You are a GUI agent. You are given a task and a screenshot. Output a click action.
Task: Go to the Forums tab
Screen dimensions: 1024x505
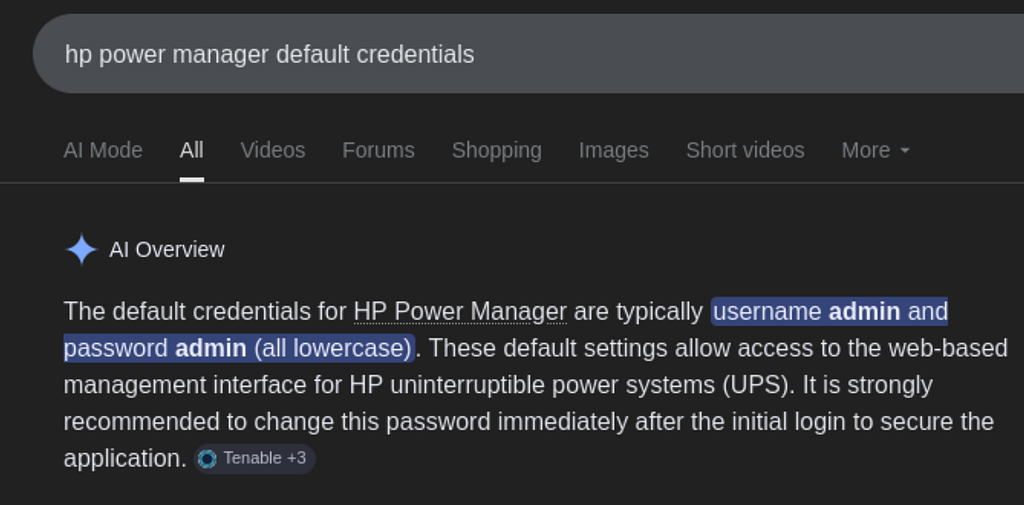378,150
